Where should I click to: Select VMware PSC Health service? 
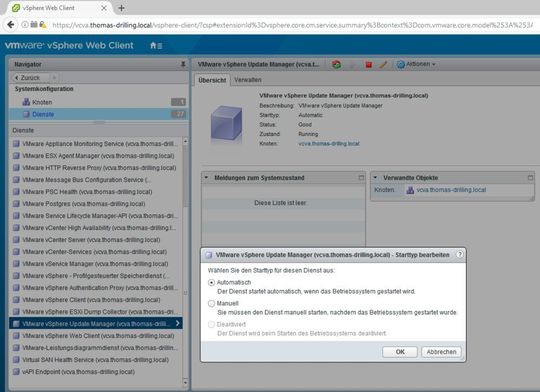pyautogui.click(x=96, y=192)
